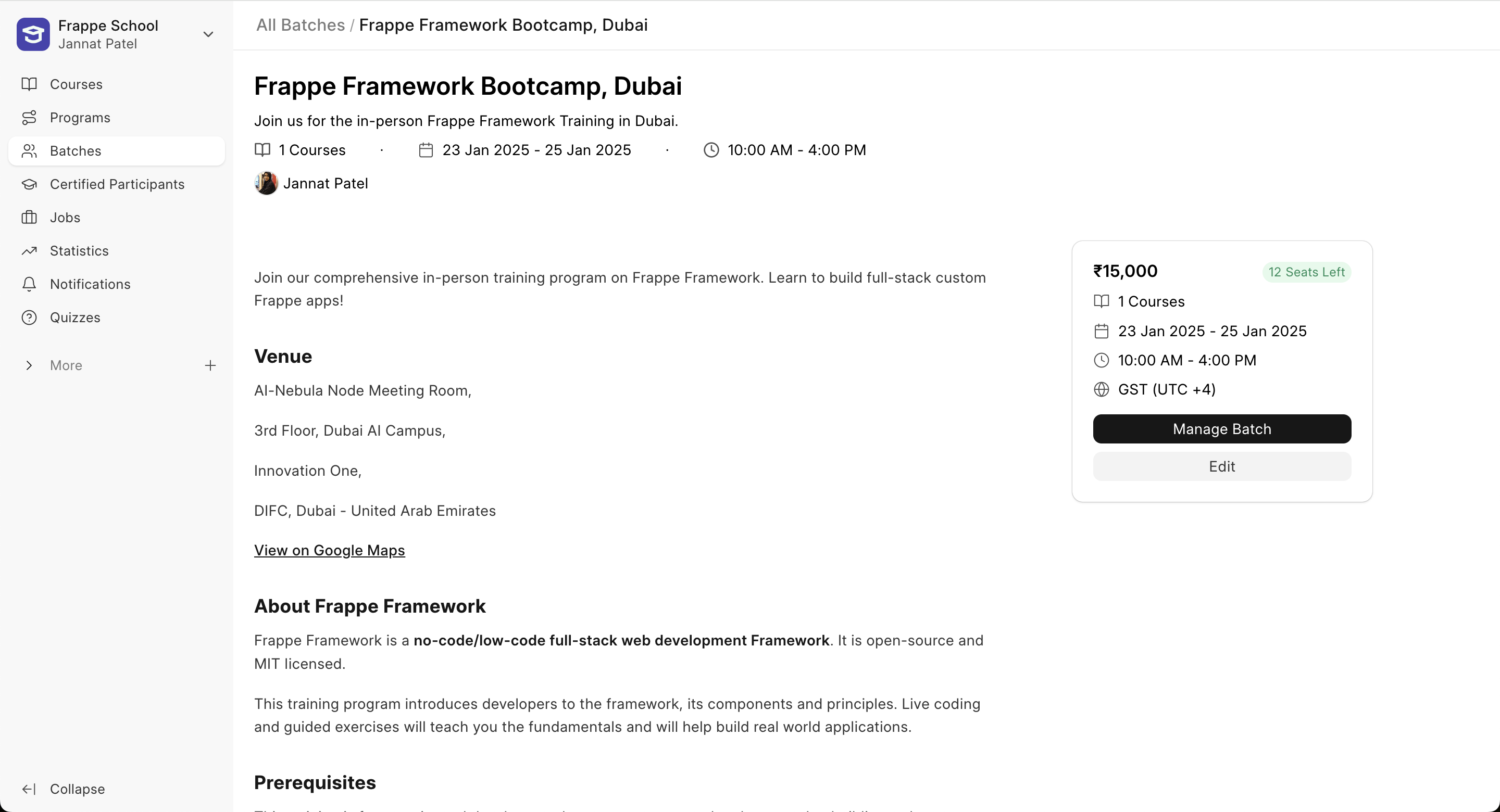The image size is (1500, 812).
Task: Go to the Batches menu item
Action: pyautogui.click(x=76, y=151)
